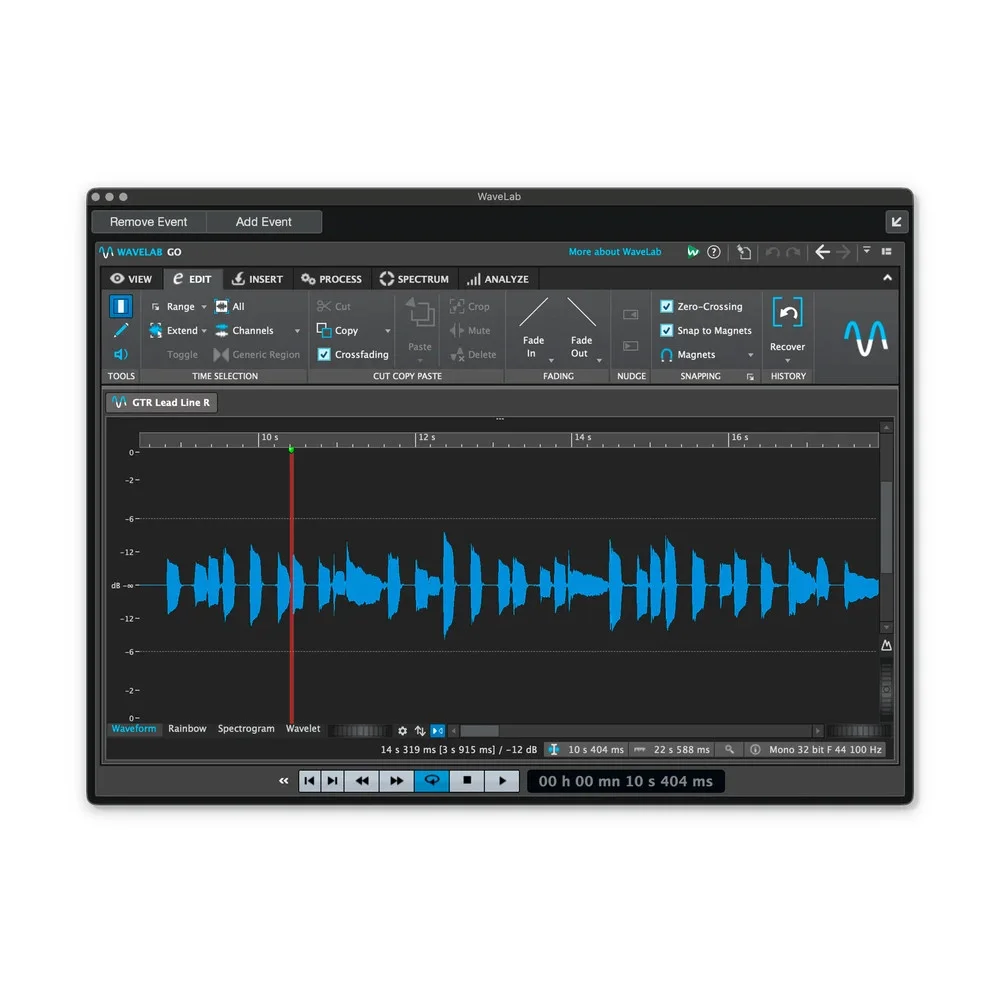Select the time selection tool

[121, 306]
